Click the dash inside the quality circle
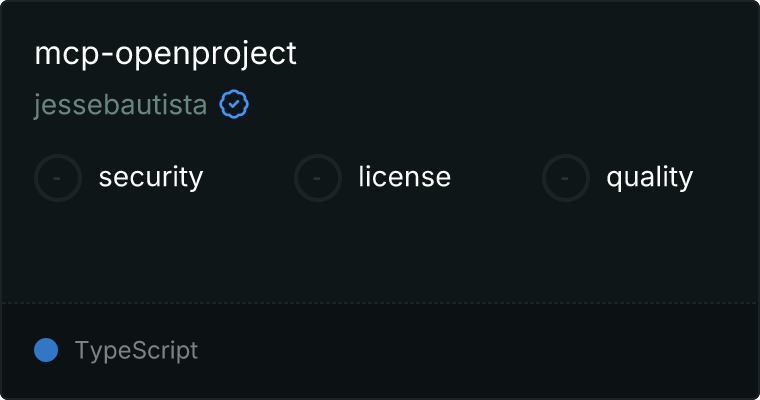760x400 pixels. click(566, 178)
